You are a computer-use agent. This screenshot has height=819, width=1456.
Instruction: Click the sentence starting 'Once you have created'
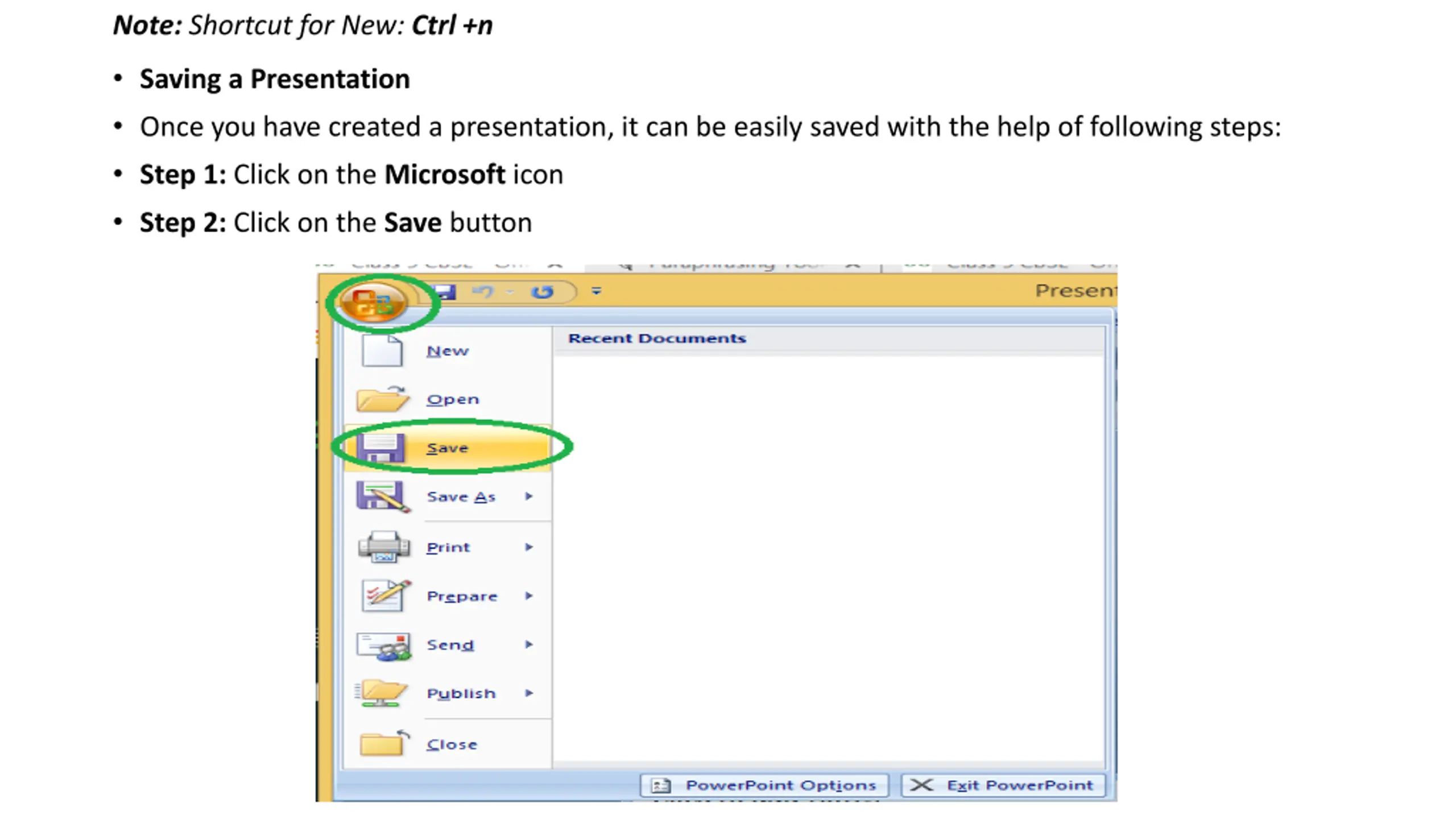710,127
